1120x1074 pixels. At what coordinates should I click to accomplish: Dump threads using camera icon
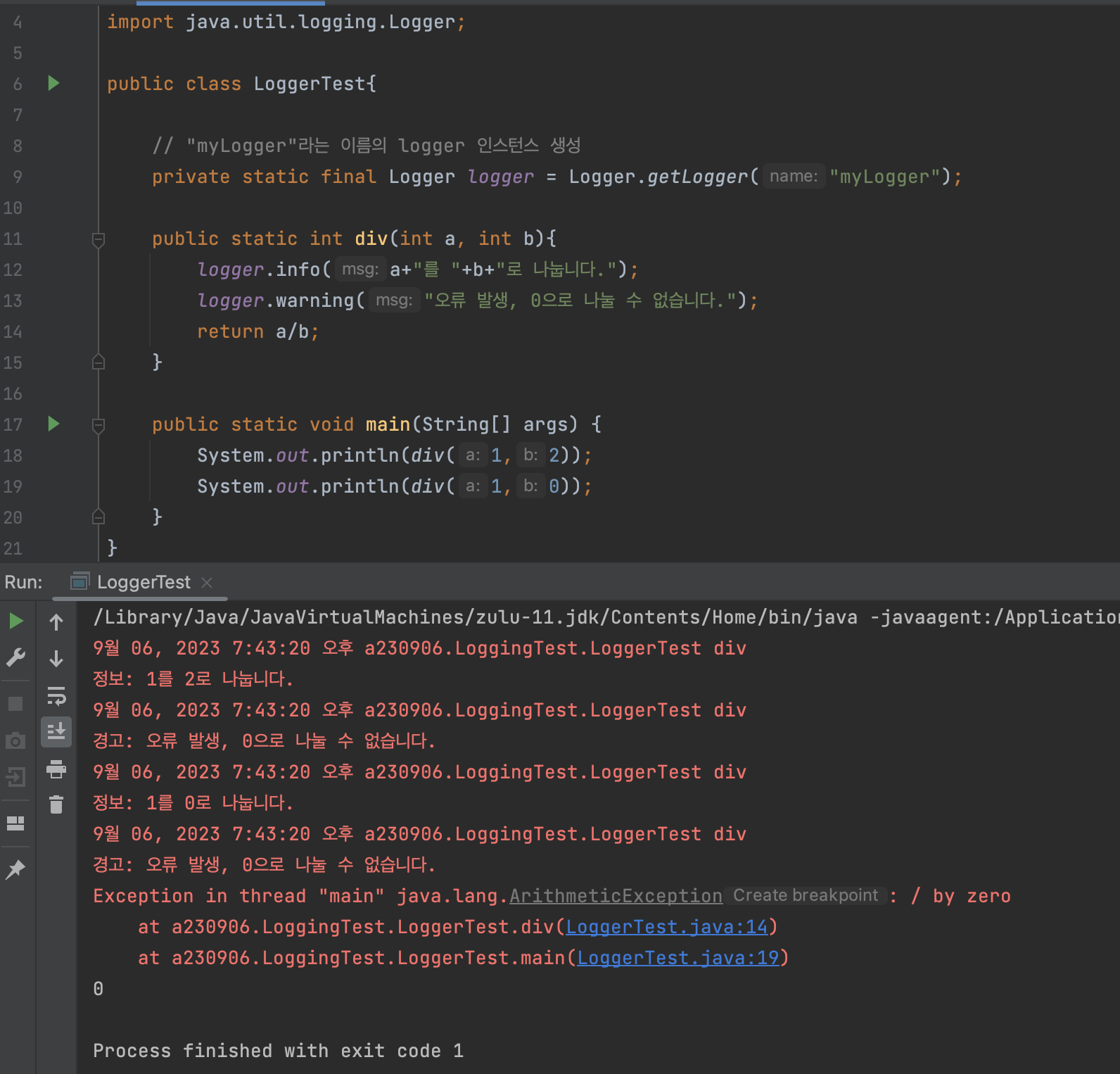(15, 740)
